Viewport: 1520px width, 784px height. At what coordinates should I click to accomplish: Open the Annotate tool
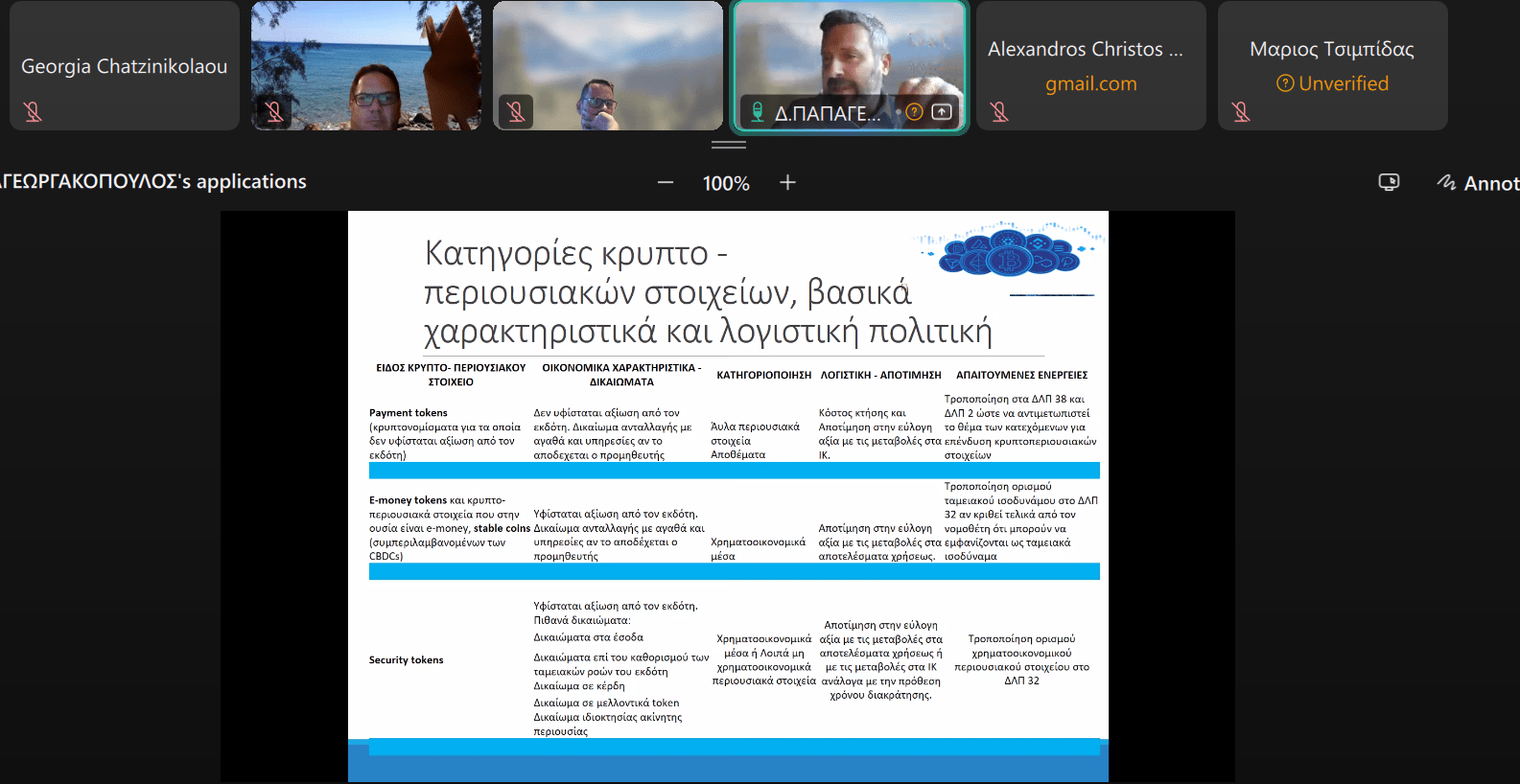pyautogui.click(x=1478, y=183)
